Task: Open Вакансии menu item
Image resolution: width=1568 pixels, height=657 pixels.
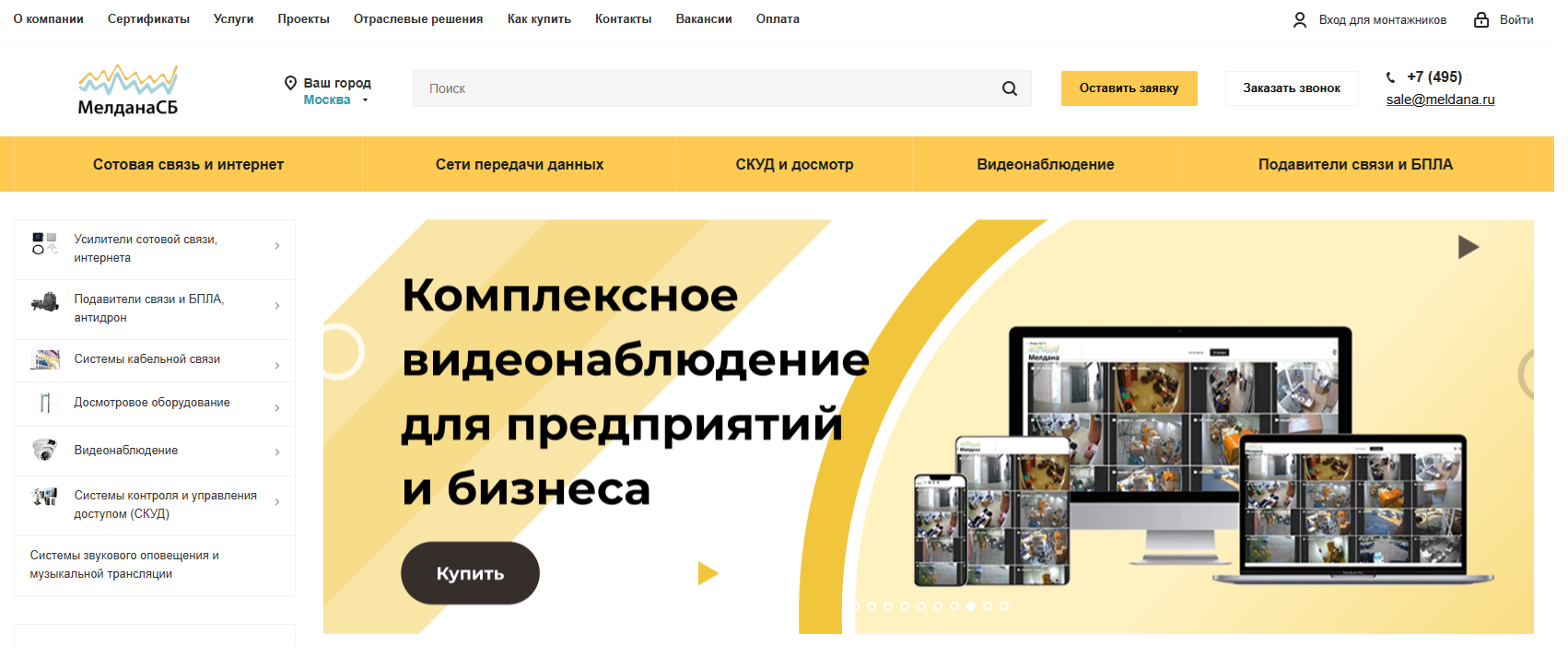Action: tap(704, 19)
